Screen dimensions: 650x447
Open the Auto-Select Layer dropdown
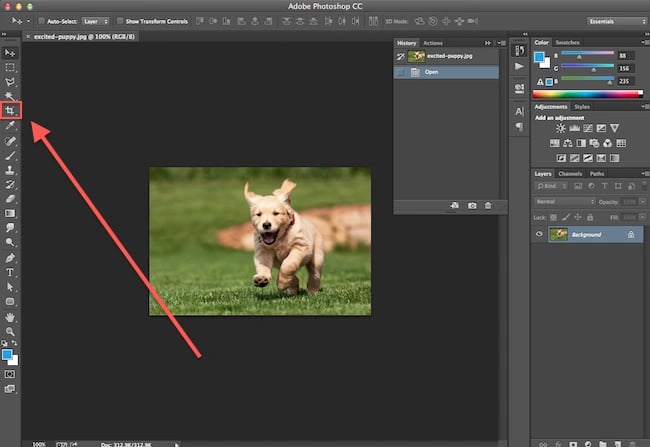(x=96, y=20)
